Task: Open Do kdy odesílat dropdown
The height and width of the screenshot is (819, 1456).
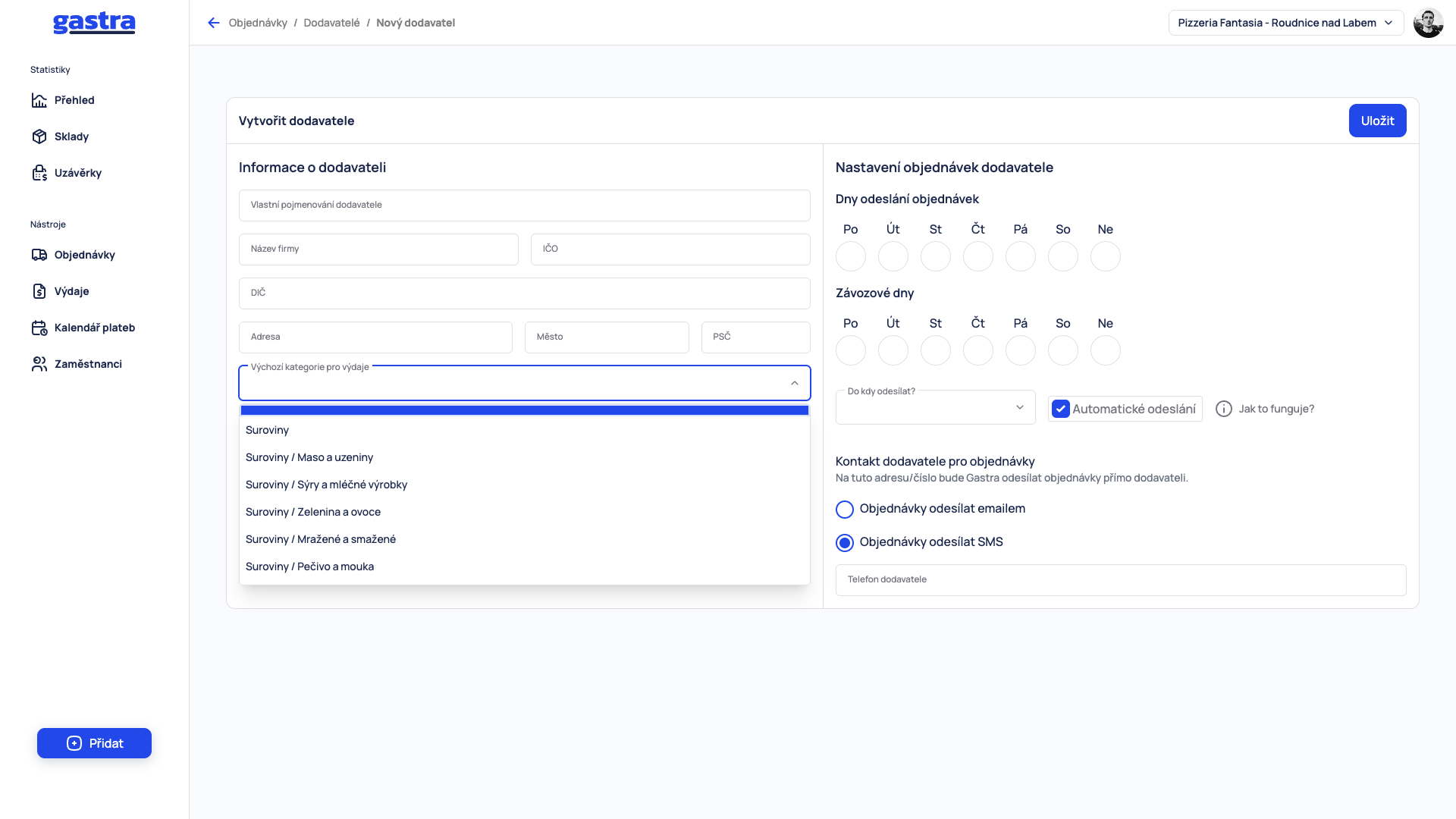Action: point(935,408)
